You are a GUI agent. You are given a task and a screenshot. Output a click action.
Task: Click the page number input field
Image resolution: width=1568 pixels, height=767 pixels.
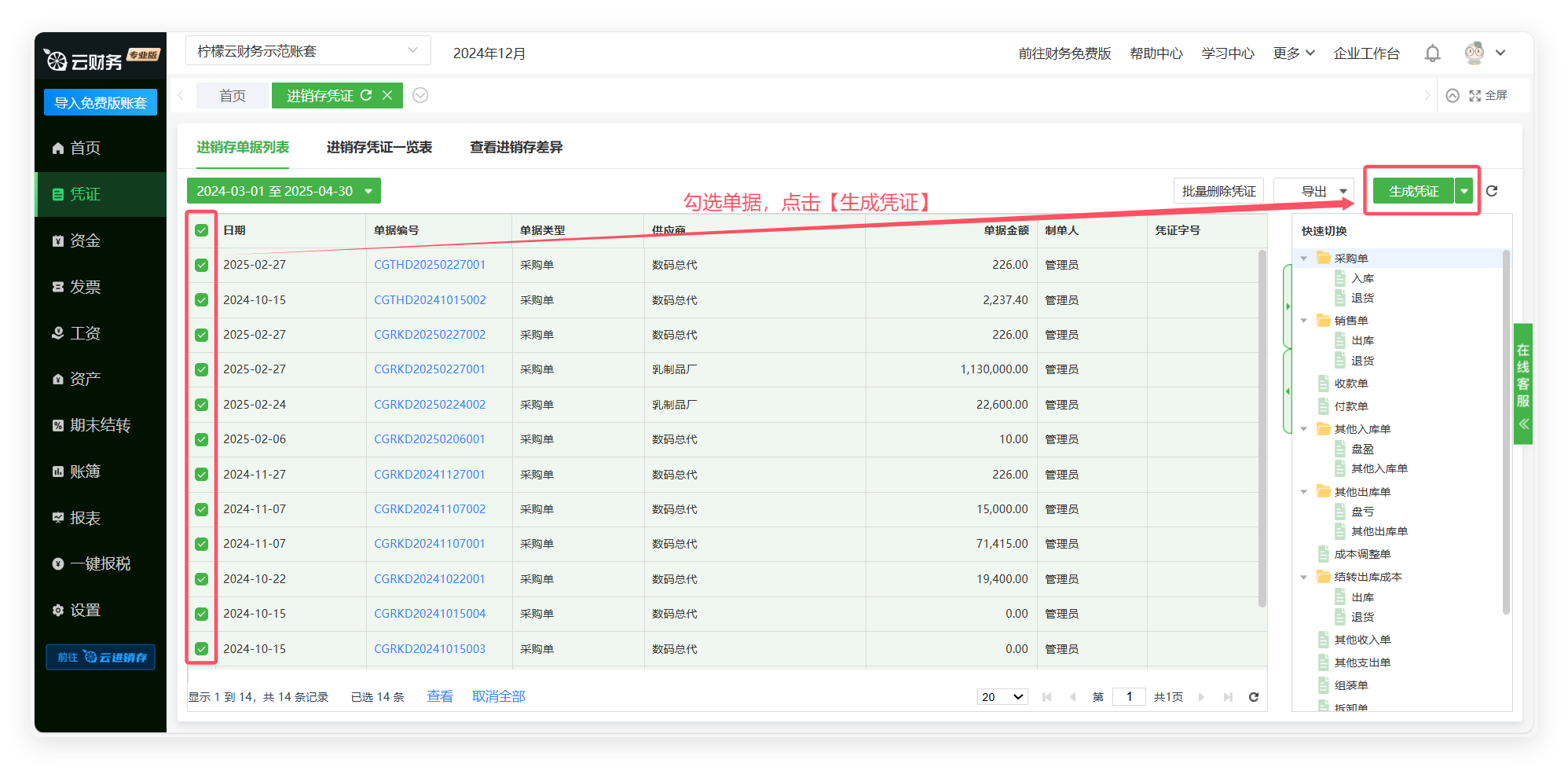[1129, 697]
